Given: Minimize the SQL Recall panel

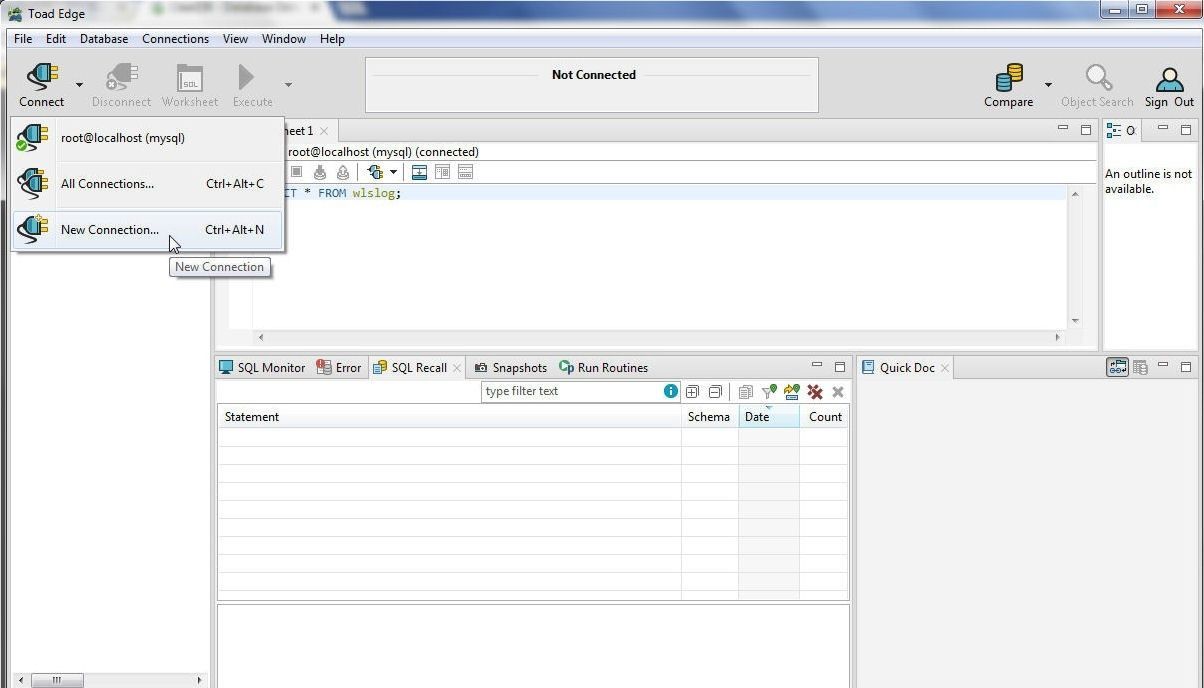Looking at the screenshot, I should (817, 365).
